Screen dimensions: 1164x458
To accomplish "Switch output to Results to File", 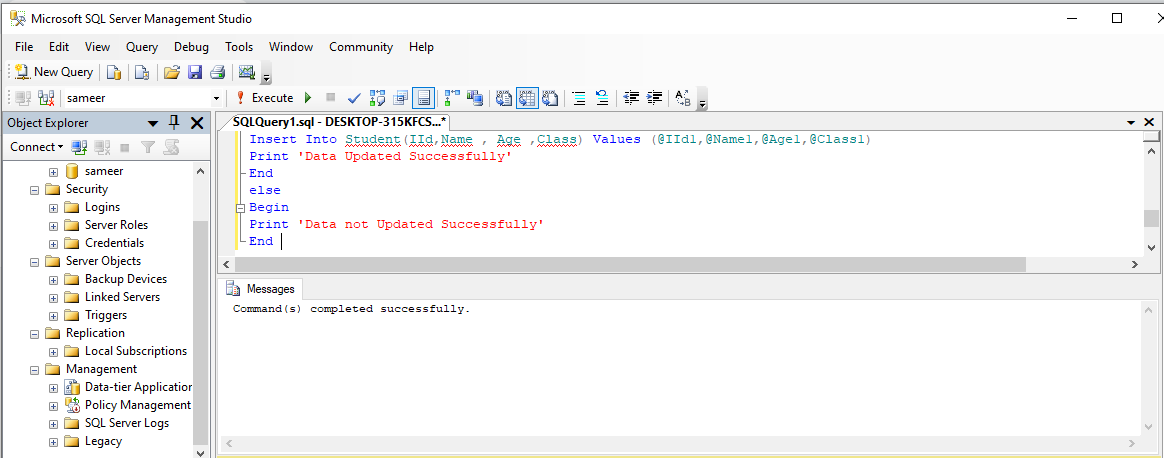I will click(x=550, y=98).
